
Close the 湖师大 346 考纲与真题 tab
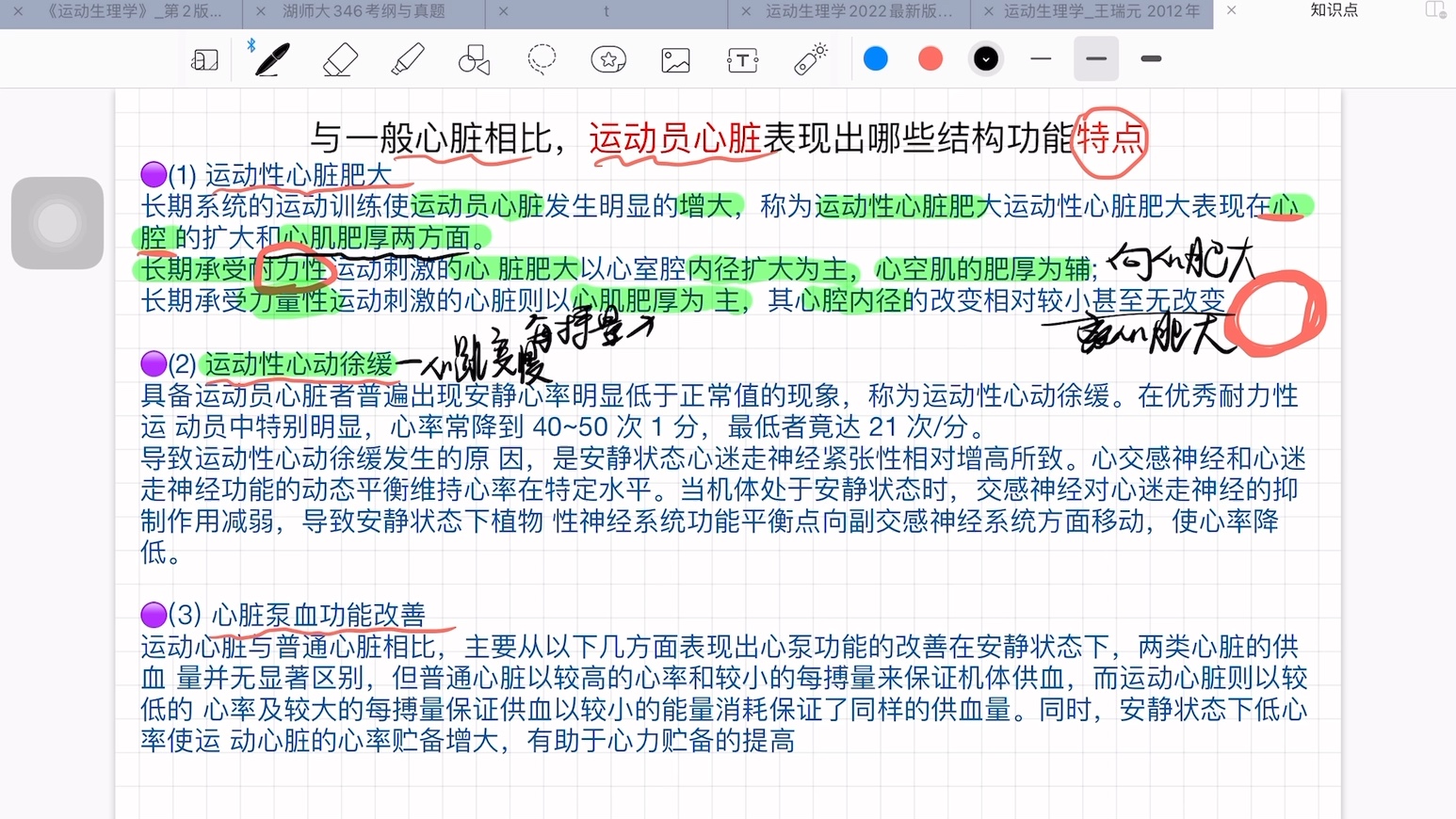(x=261, y=11)
